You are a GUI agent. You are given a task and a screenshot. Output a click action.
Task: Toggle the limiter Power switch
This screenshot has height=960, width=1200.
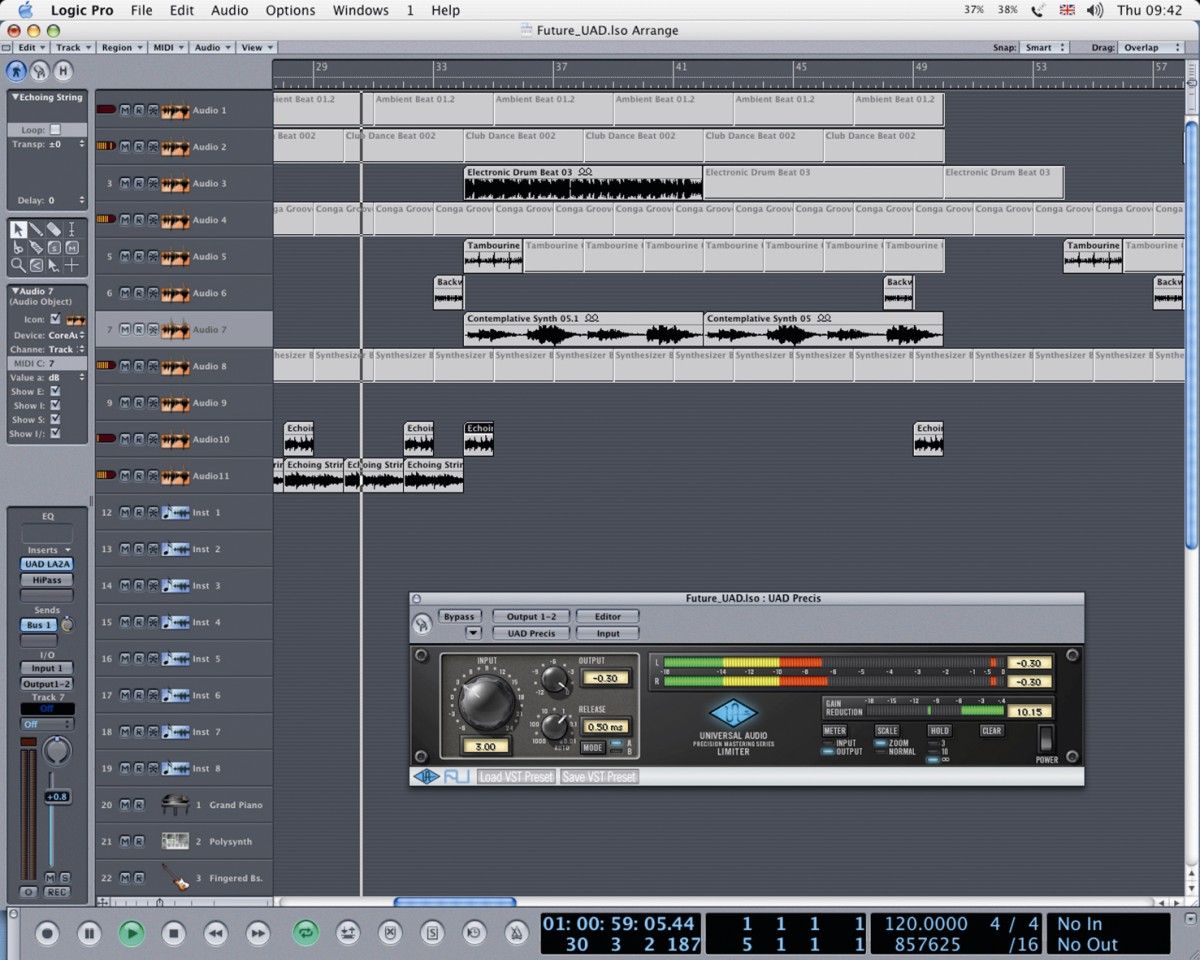tap(1046, 740)
